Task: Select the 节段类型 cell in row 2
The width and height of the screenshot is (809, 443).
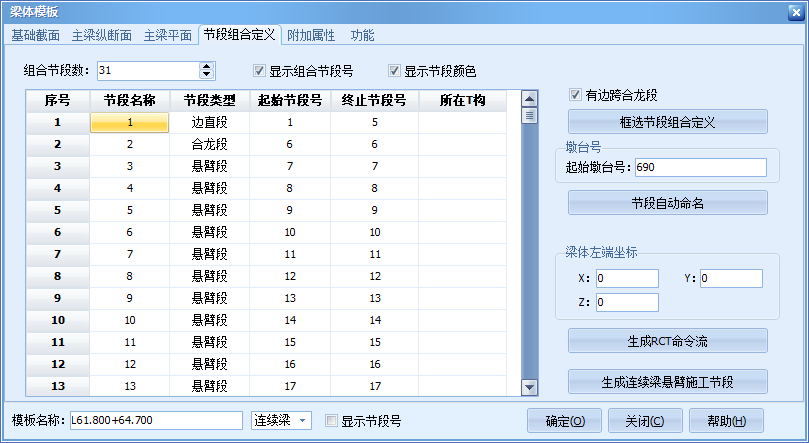Action: [210, 144]
